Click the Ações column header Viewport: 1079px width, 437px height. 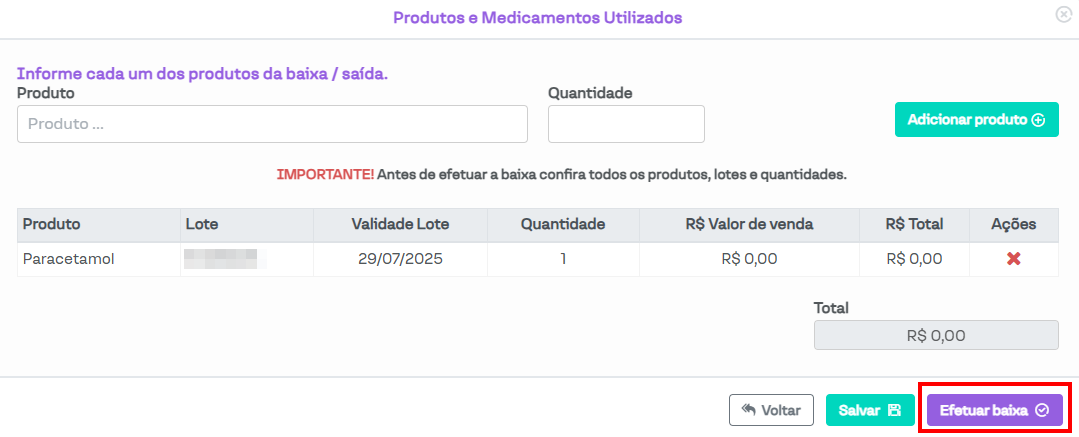point(1013,224)
